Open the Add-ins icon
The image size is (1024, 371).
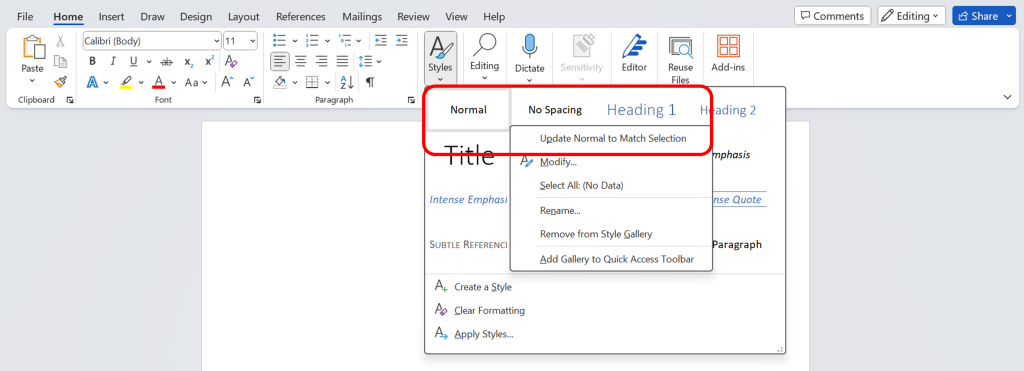coord(728,54)
